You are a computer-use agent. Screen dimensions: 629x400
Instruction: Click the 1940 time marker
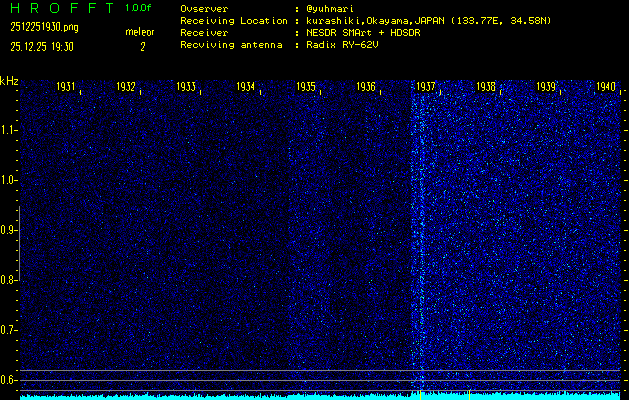[606, 87]
